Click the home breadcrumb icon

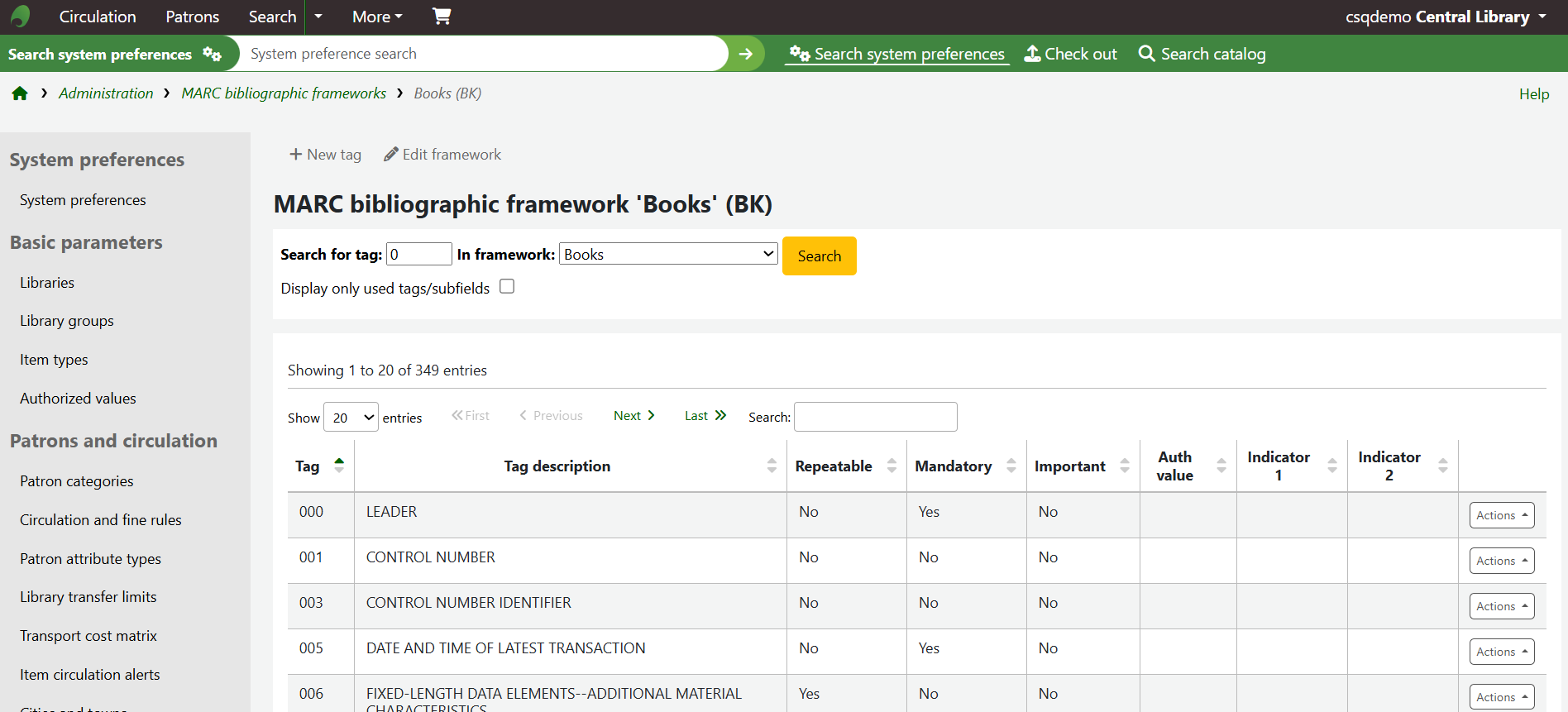pos(20,93)
